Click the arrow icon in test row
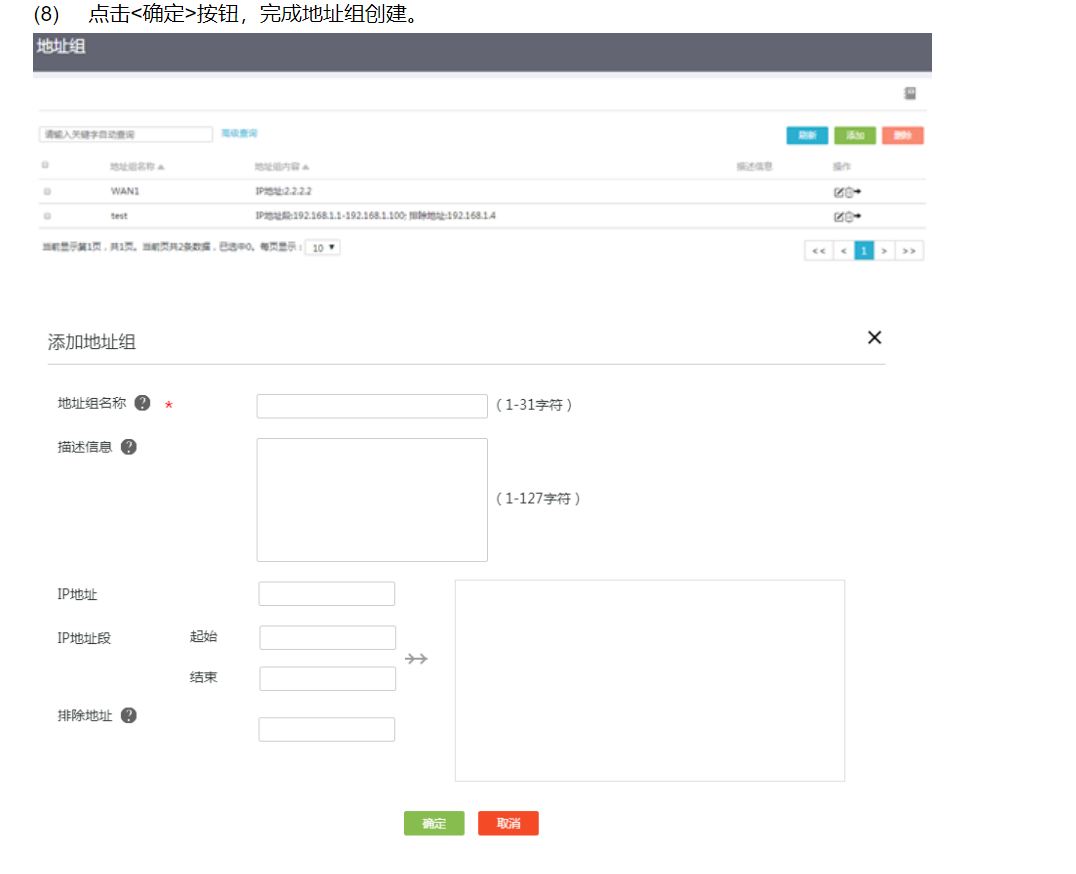This screenshot has height=874, width=1076. [857, 216]
